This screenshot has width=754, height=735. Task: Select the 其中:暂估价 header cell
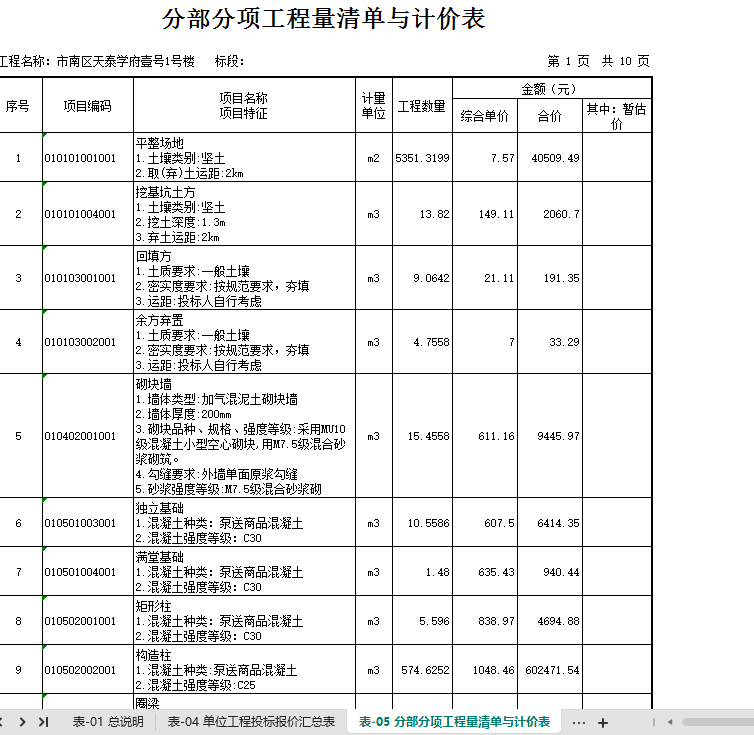pyautogui.click(x=617, y=116)
